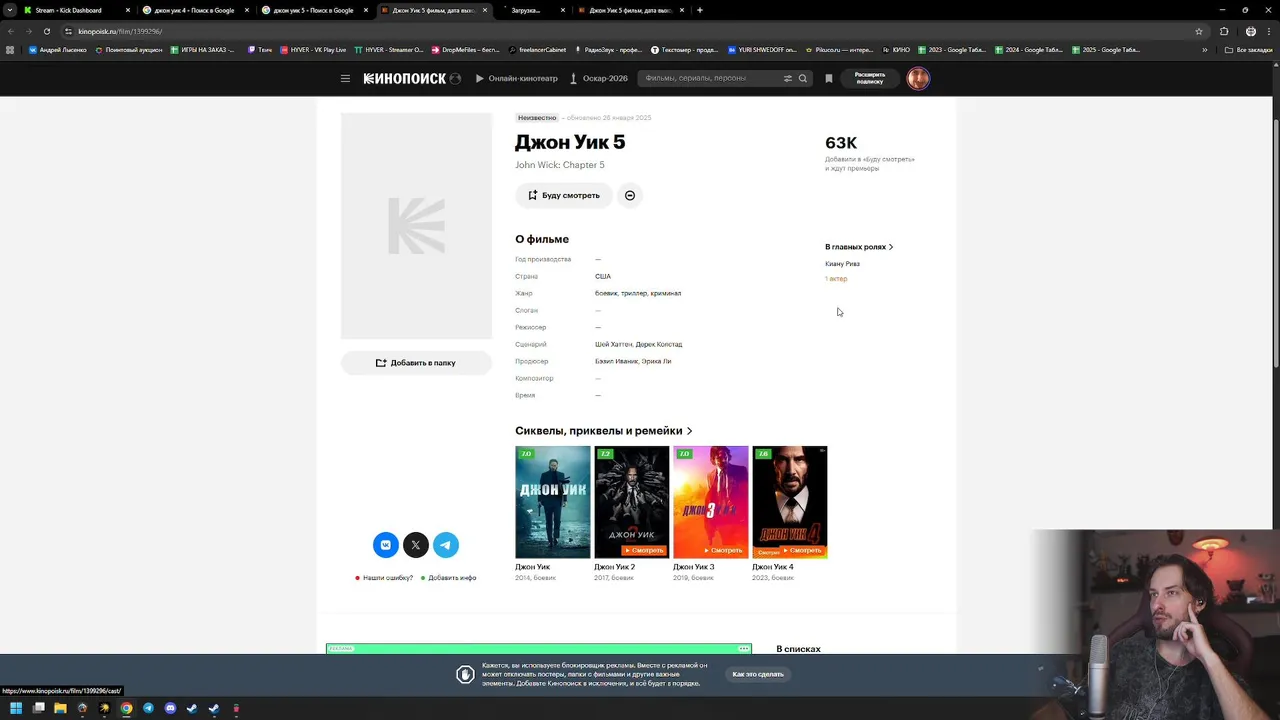The height and width of the screenshot is (720, 1280).
Task: Open advanced search filters icon in search box
Action: (788, 78)
